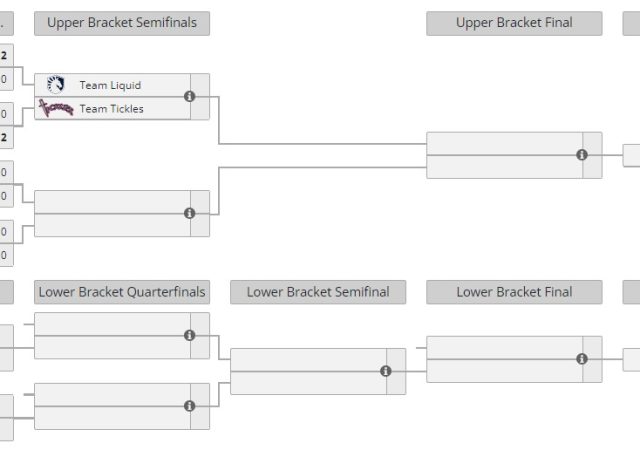Open the Lower Bracket Semifinal match info icon

386,371
